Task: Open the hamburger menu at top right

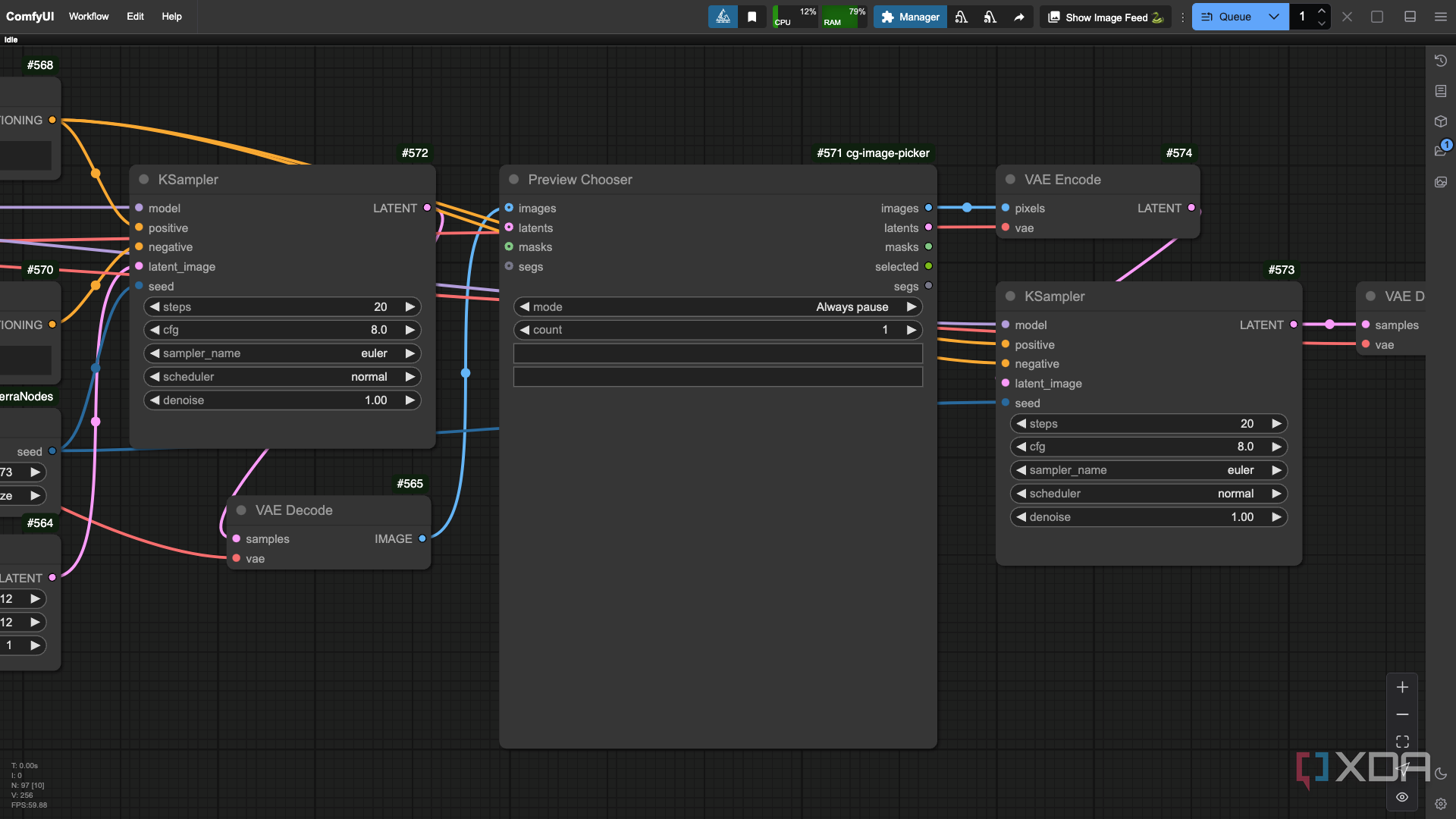Action: (1441, 17)
